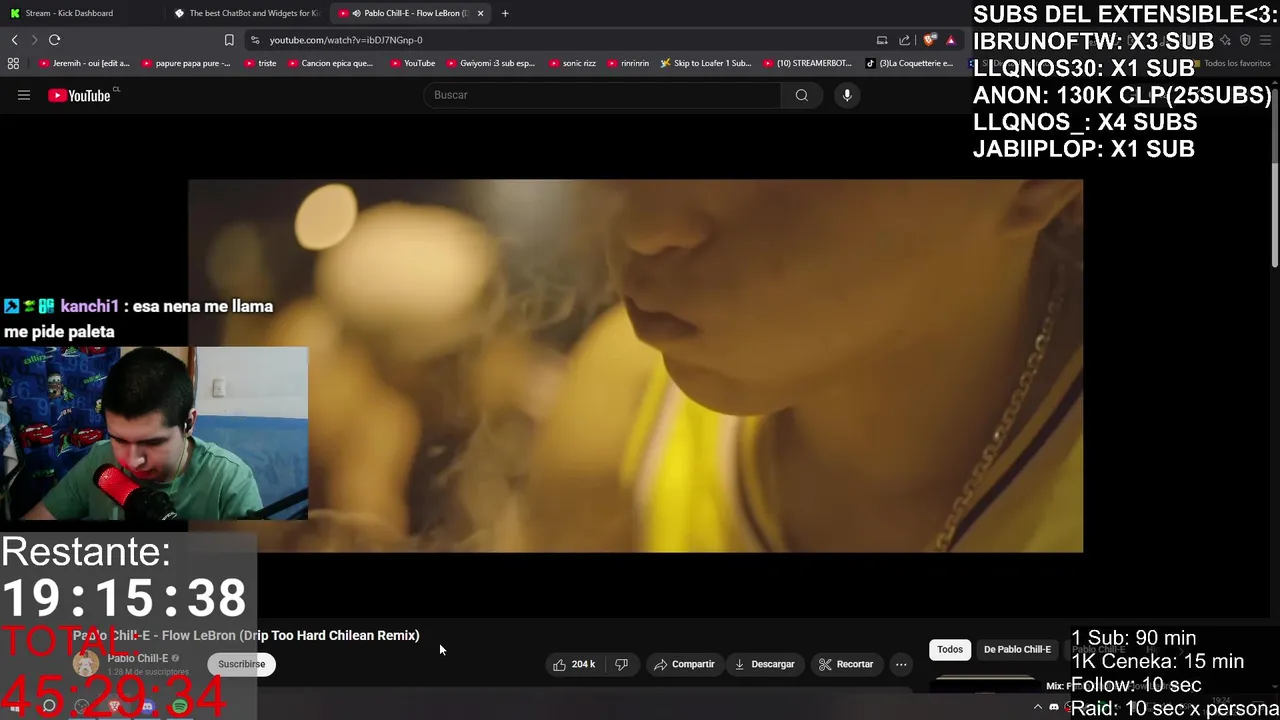This screenshot has height=720, width=1280.
Task: Open Brave Rewards triangle icon
Action: tap(951, 40)
